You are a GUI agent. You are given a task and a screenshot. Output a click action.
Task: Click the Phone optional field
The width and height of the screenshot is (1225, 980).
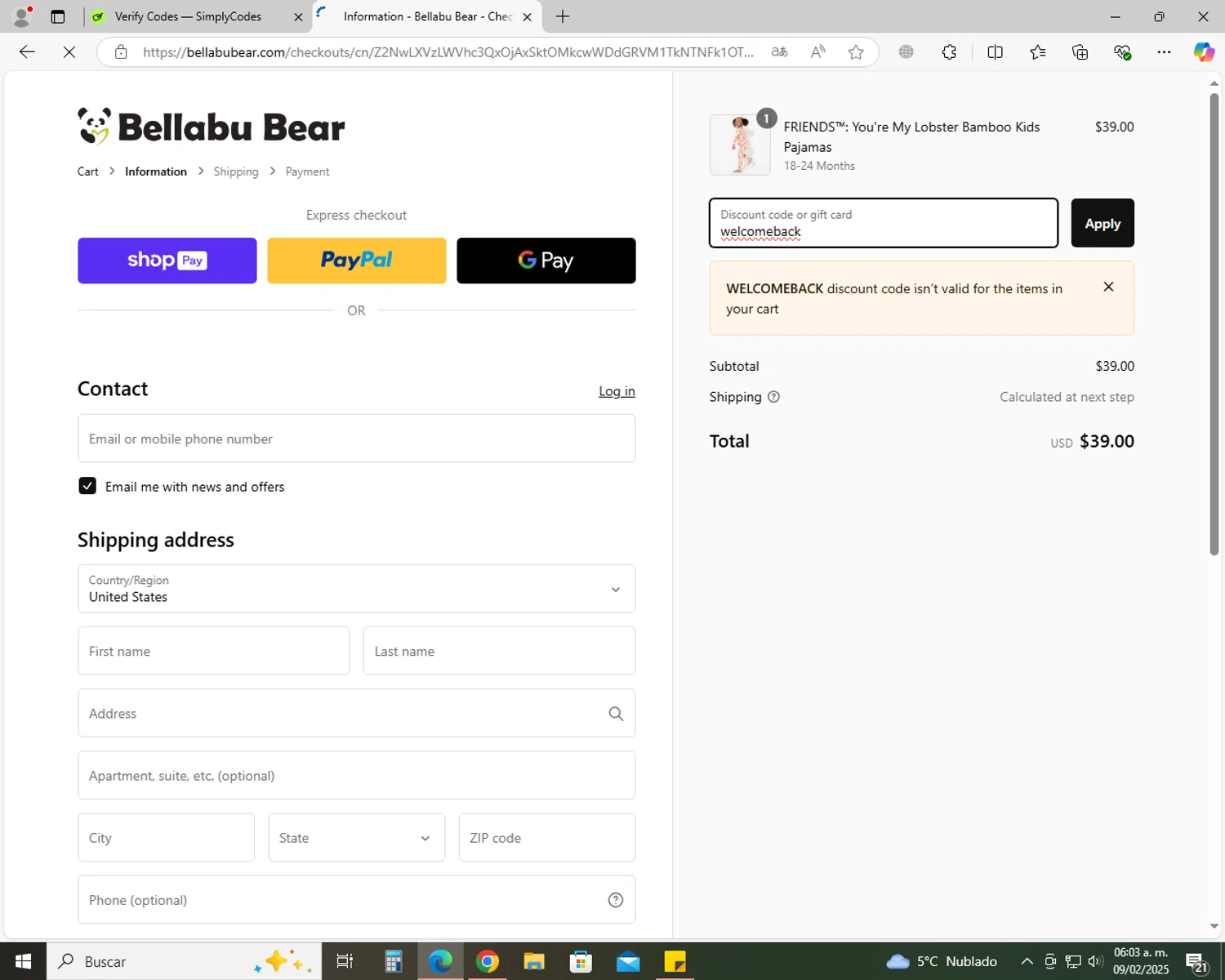[x=356, y=899]
